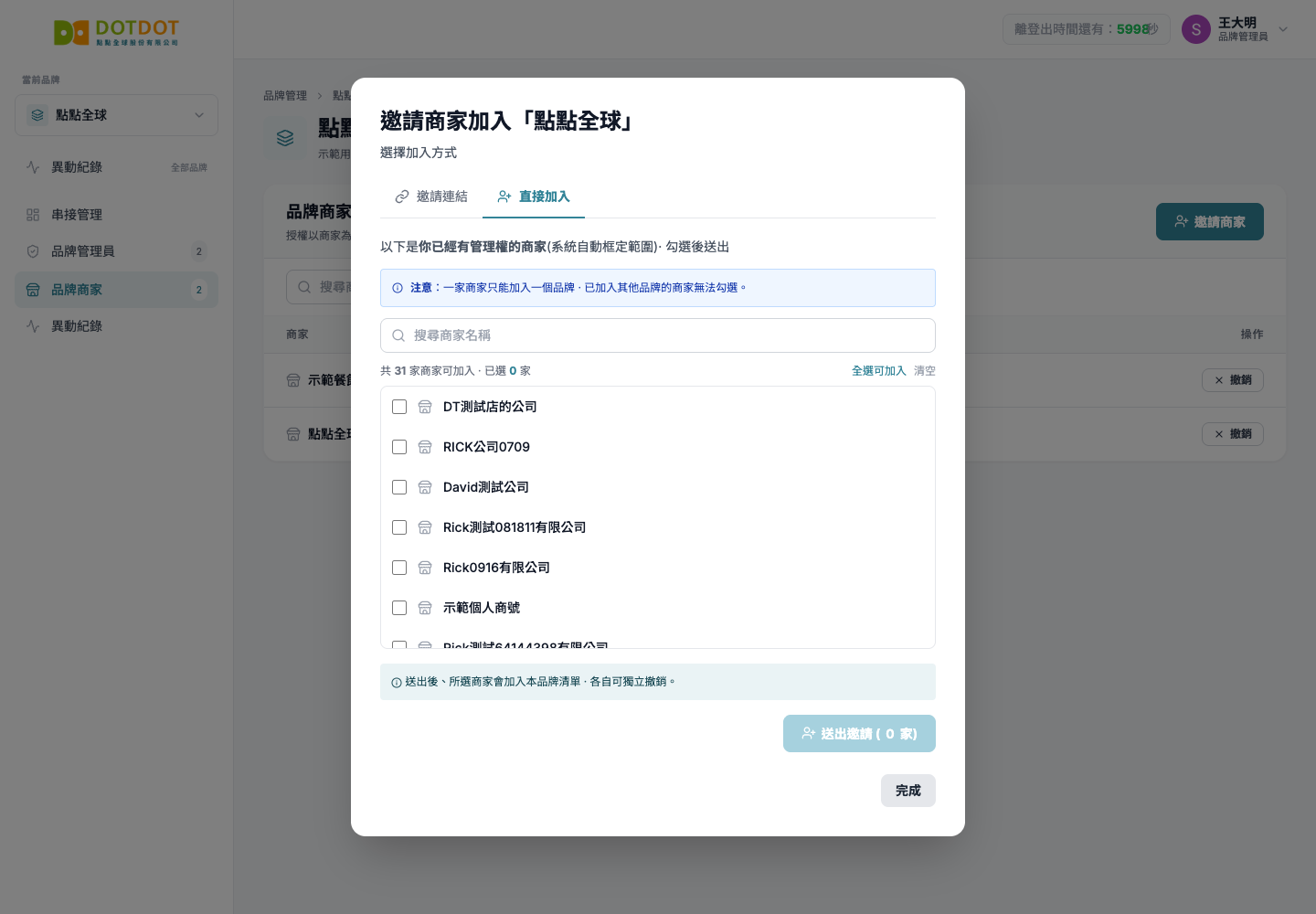Screen dimensions: 1316x914
Task: Click the add-user icon on 直接加入 tab
Action: tap(504, 197)
